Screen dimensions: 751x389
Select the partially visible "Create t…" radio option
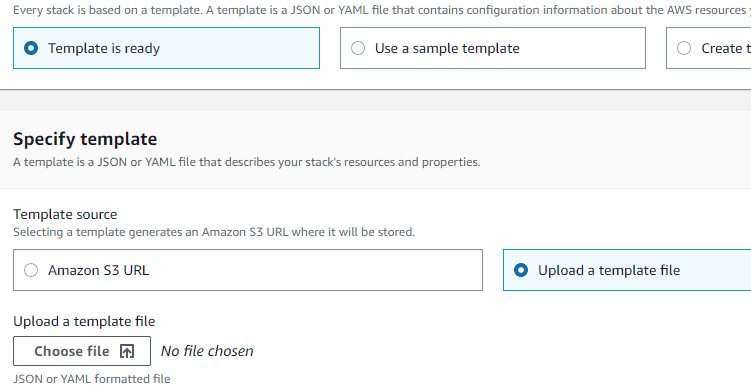coord(684,48)
